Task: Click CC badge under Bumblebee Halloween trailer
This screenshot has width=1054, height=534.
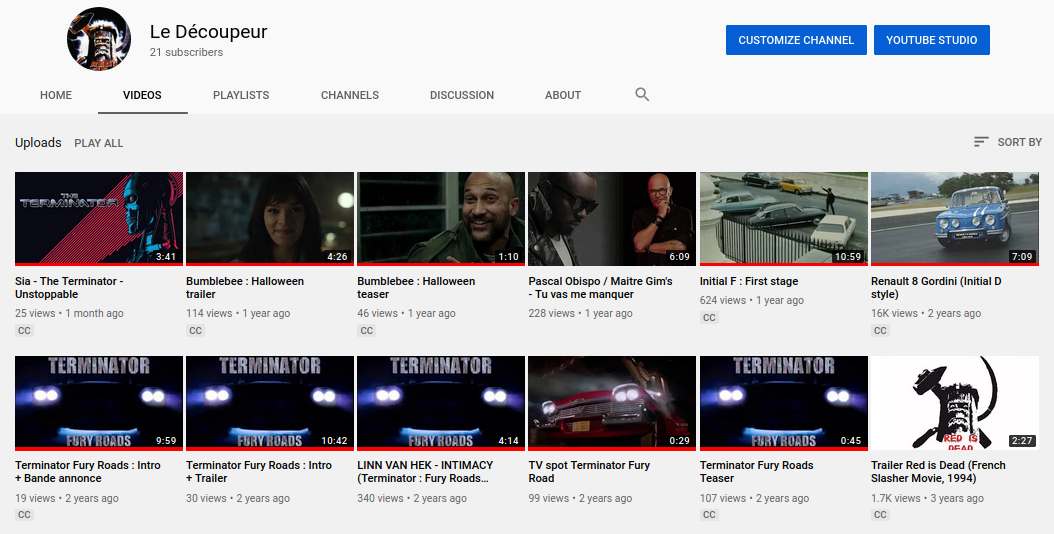Action: pos(196,330)
